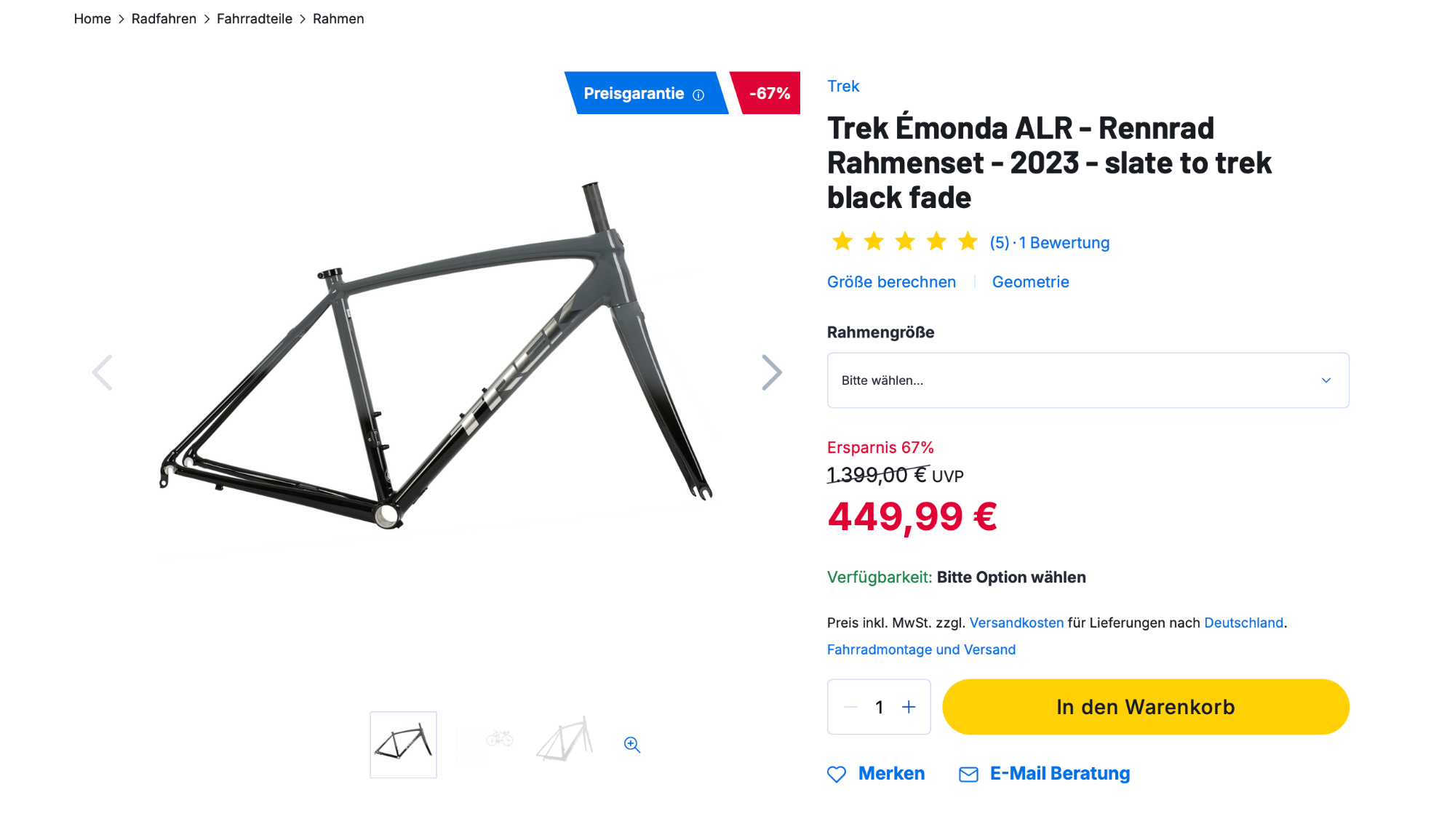Screen dimensions: 1455x840
Task: Open the 1 Bewertung reviews link
Action: click(1064, 243)
